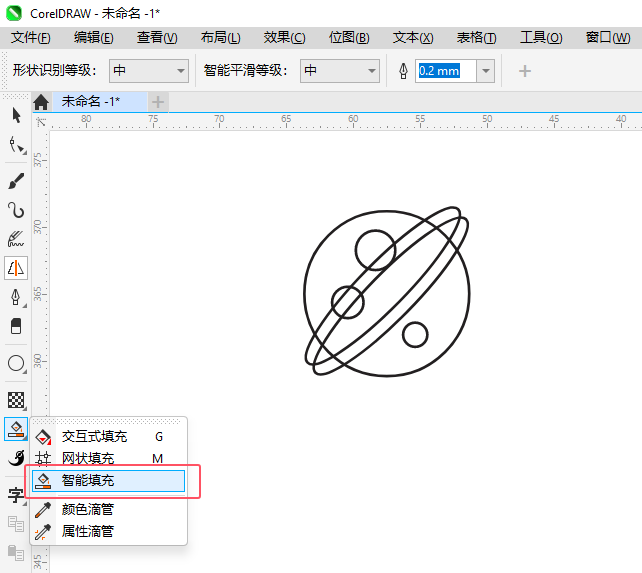This screenshot has height=573, width=642.
Task: Open the 编辑(E) menu
Action: point(94,38)
